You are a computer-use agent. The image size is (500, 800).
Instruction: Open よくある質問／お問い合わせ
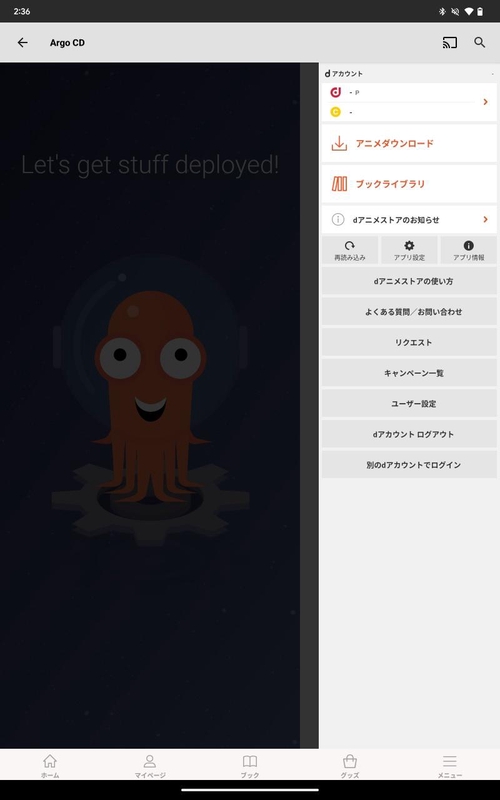tap(409, 312)
